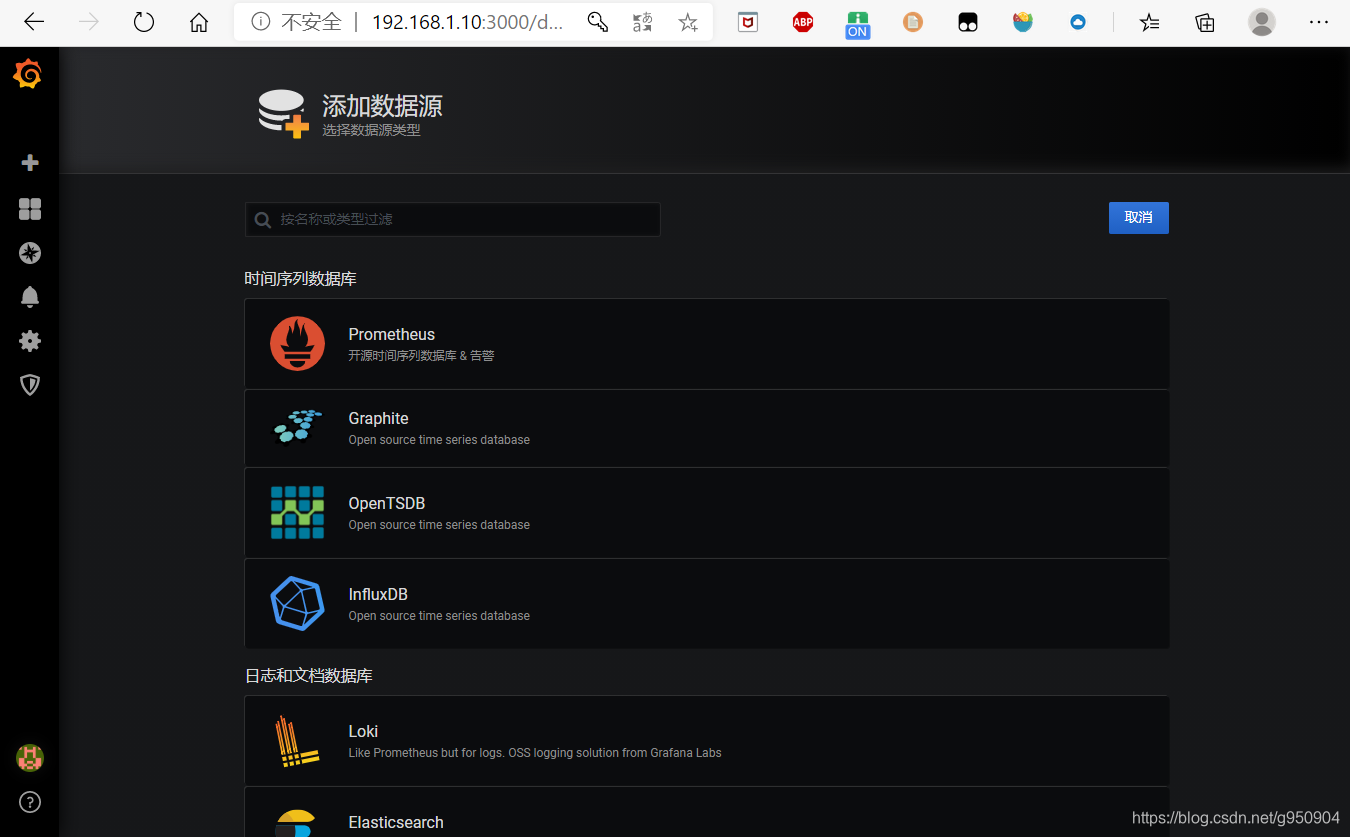Click the 选择数据源类型 subtitle text
Screen dimensions: 1350x837
[x=371, y=130]
